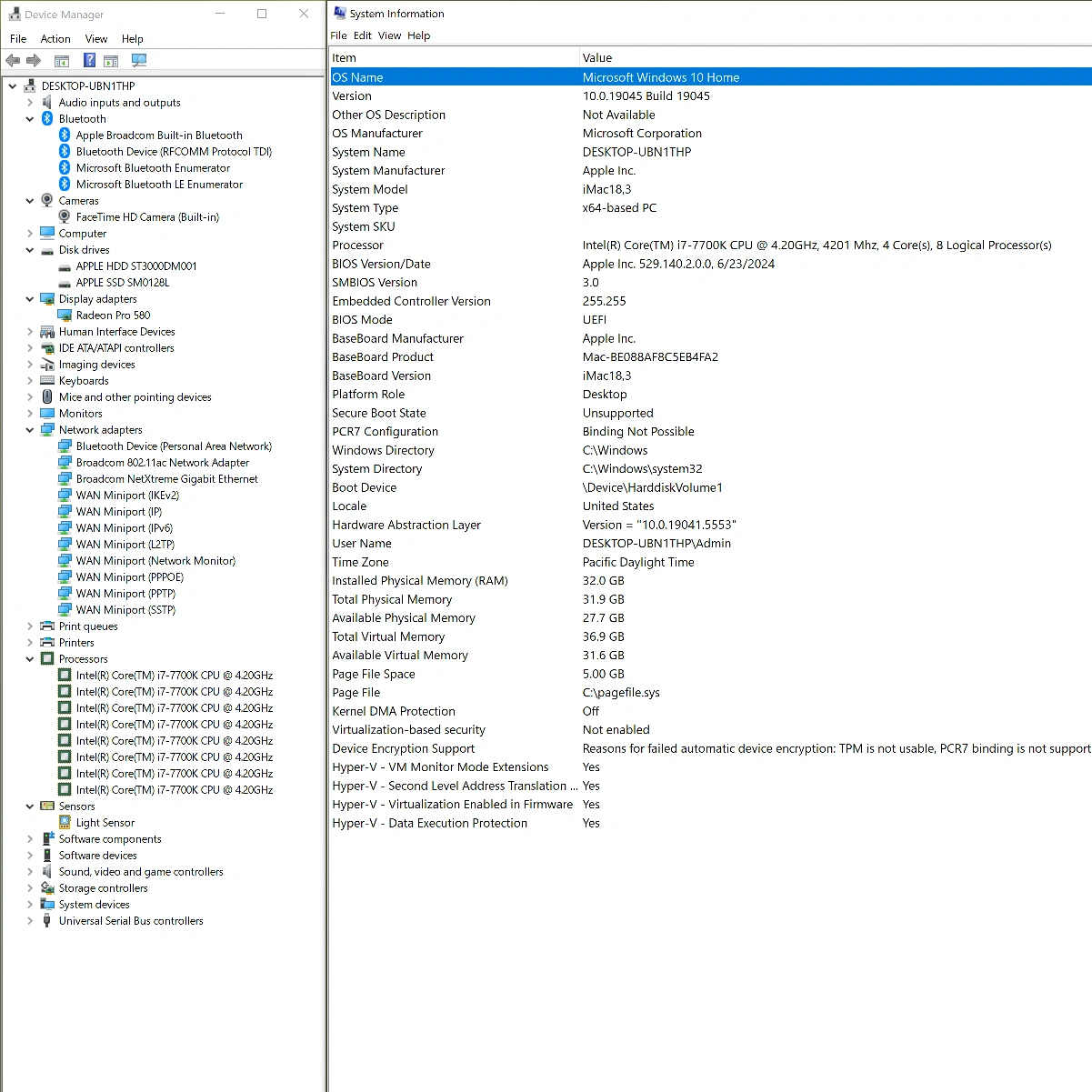Screen dimensions: 1092x1092
Task: Click the Network adapters category icon
Action: [47, 430]
